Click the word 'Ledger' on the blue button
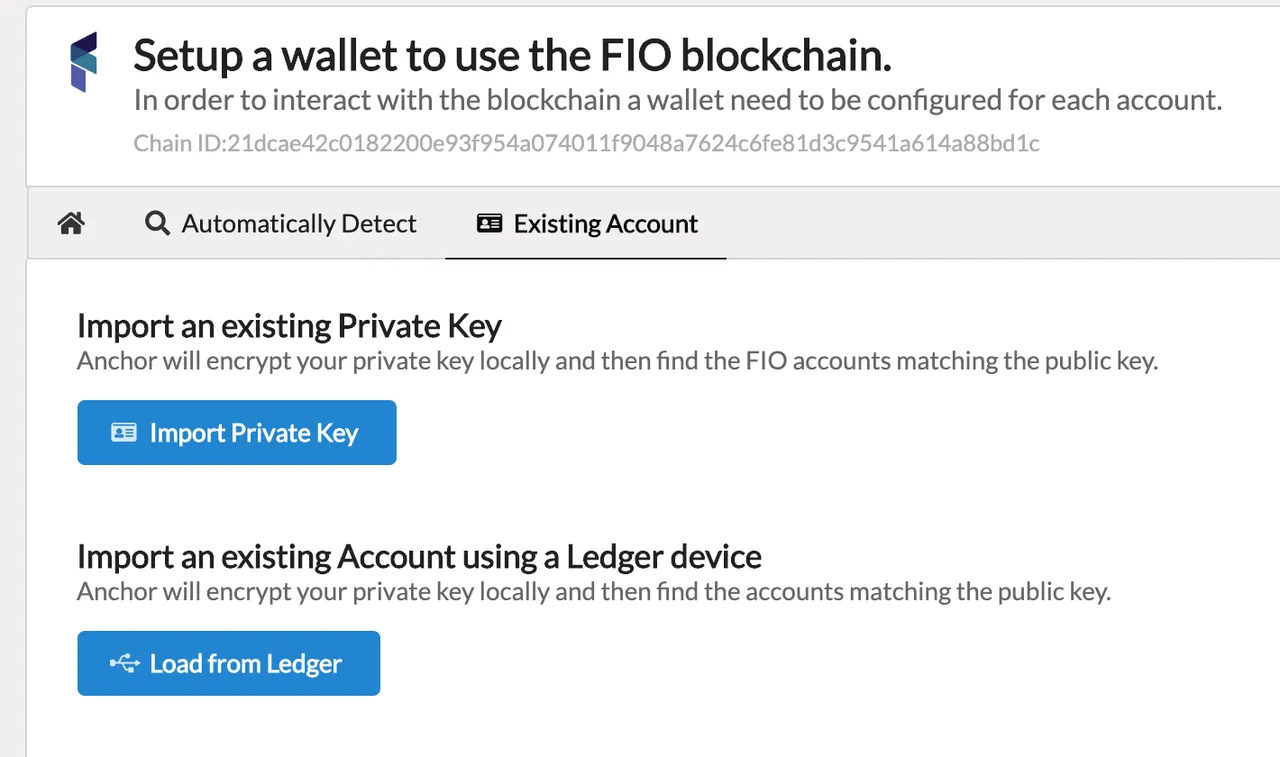 tap(301, 665)
